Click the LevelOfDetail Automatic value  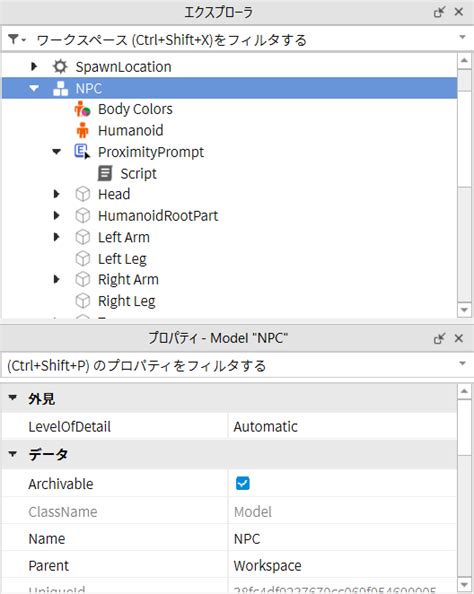tap(342, 427)
